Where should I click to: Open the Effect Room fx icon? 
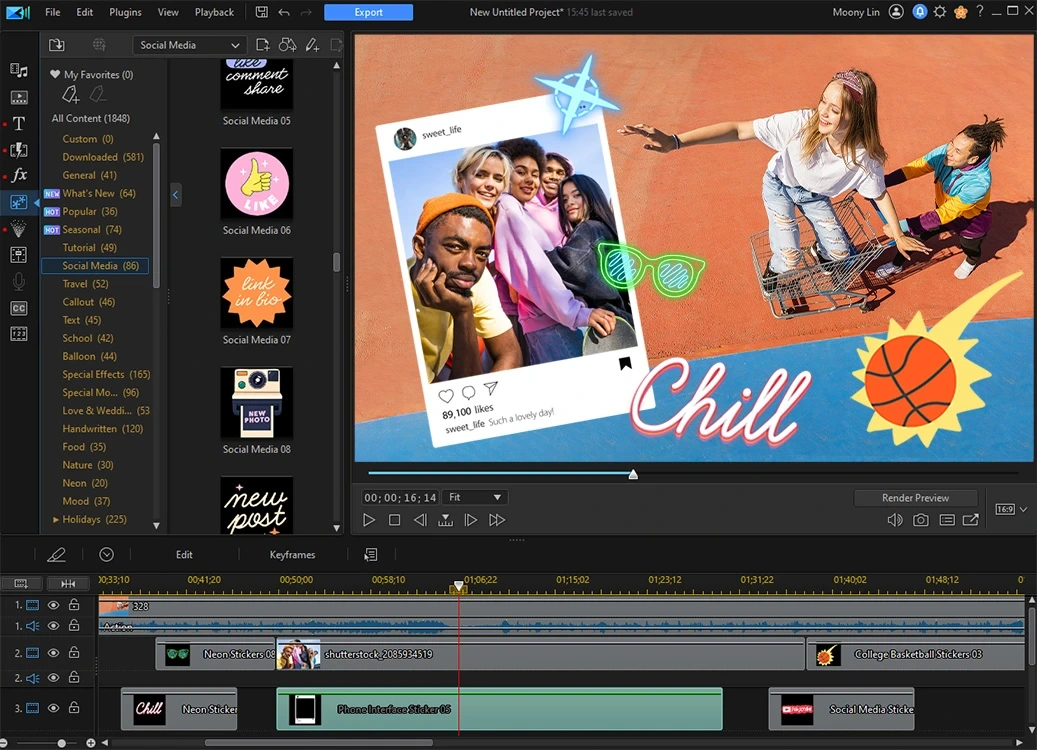click(18, 175)
